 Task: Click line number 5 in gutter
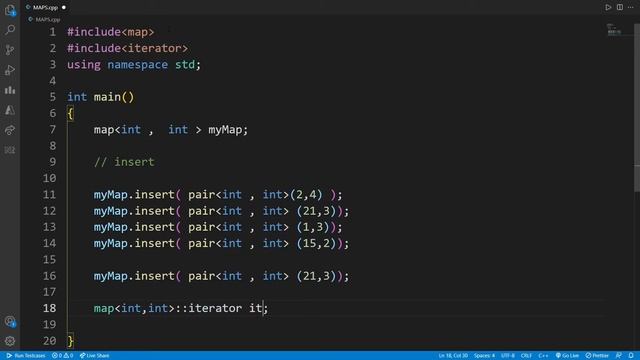click(53, 97)
